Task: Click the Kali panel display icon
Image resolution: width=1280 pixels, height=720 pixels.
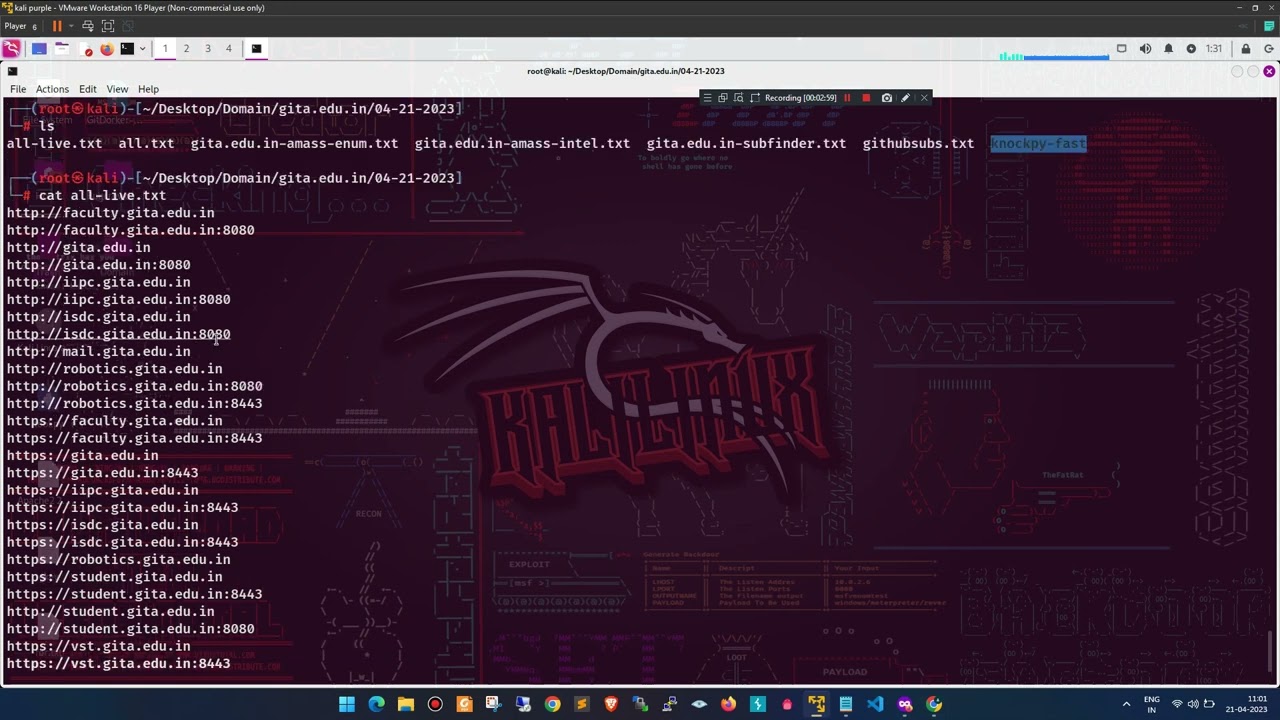Action: click(1122, 48)
